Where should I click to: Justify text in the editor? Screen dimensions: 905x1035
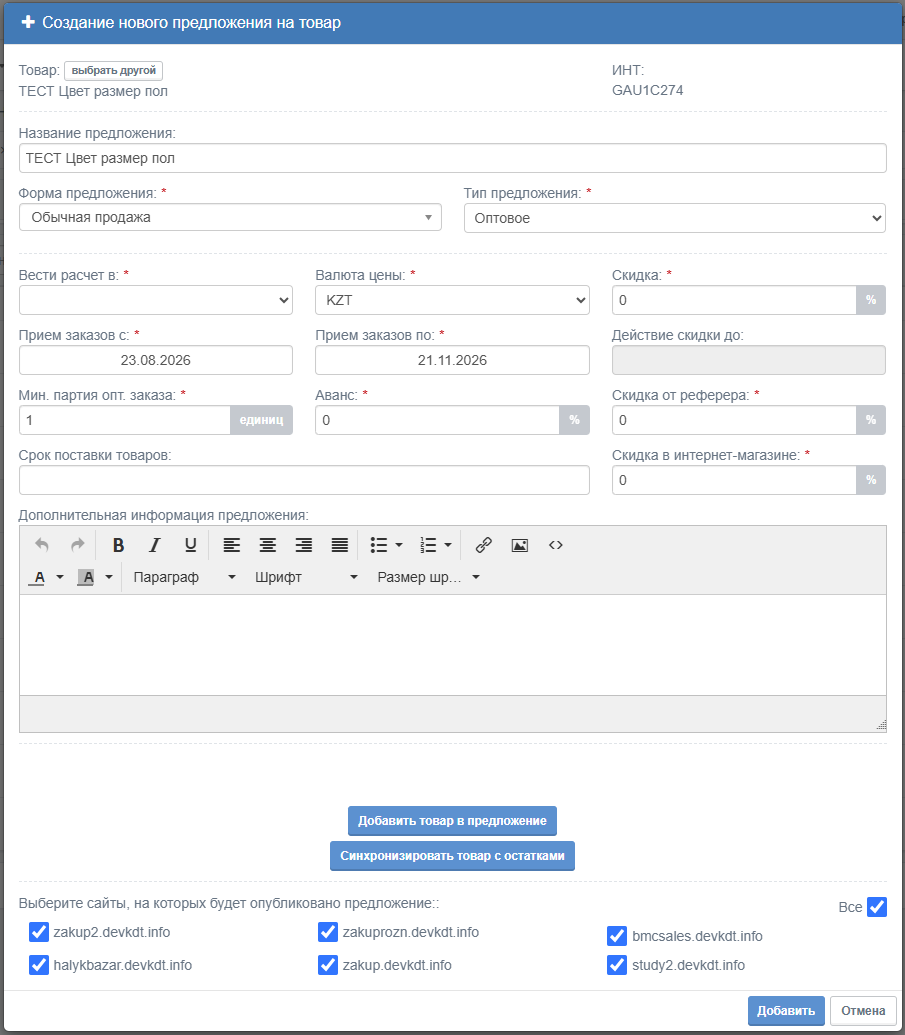click(339, 545)
